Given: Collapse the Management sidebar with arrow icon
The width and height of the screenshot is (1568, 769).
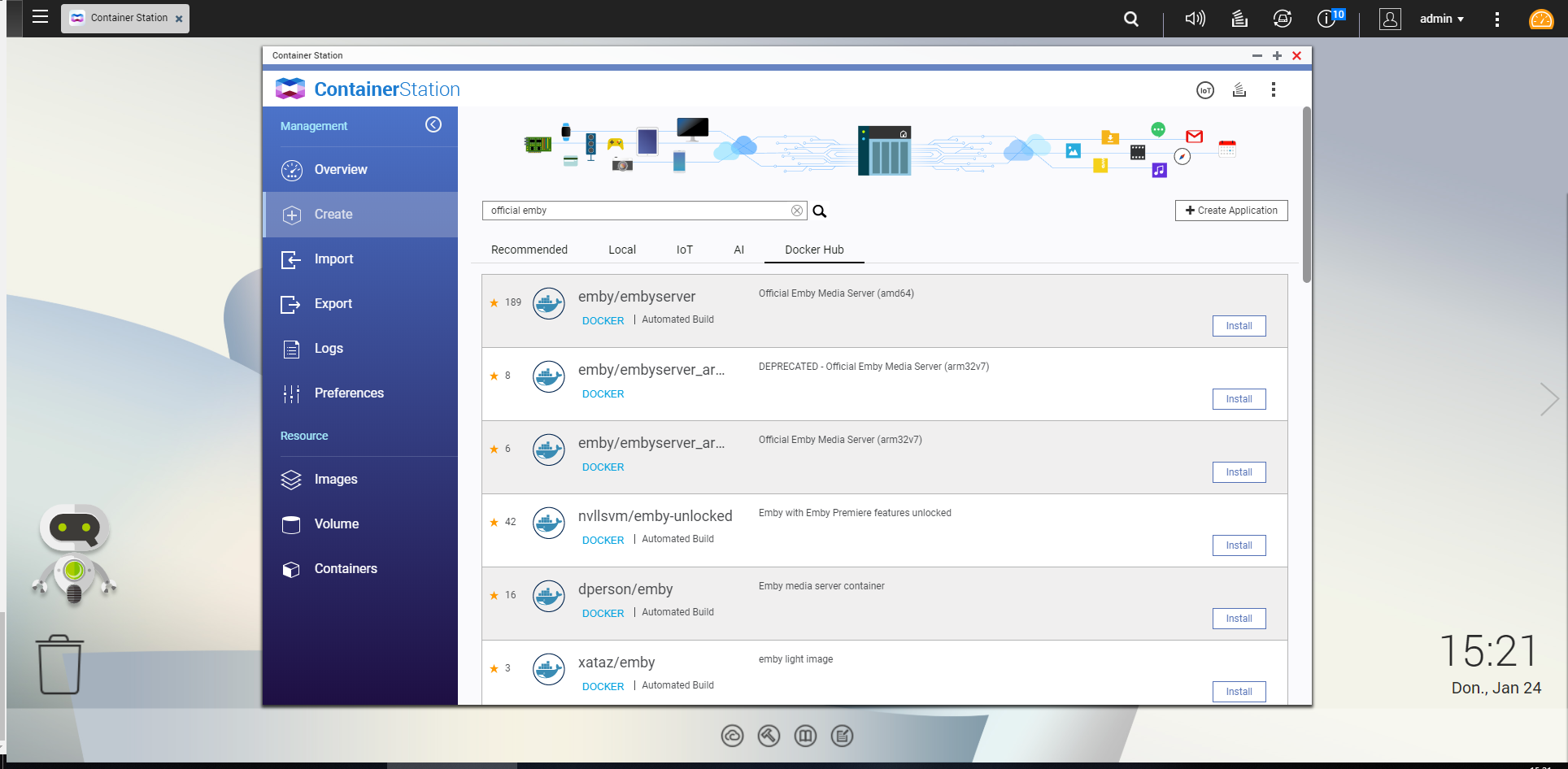Looking at the screenshot, I should click(433, 124).
